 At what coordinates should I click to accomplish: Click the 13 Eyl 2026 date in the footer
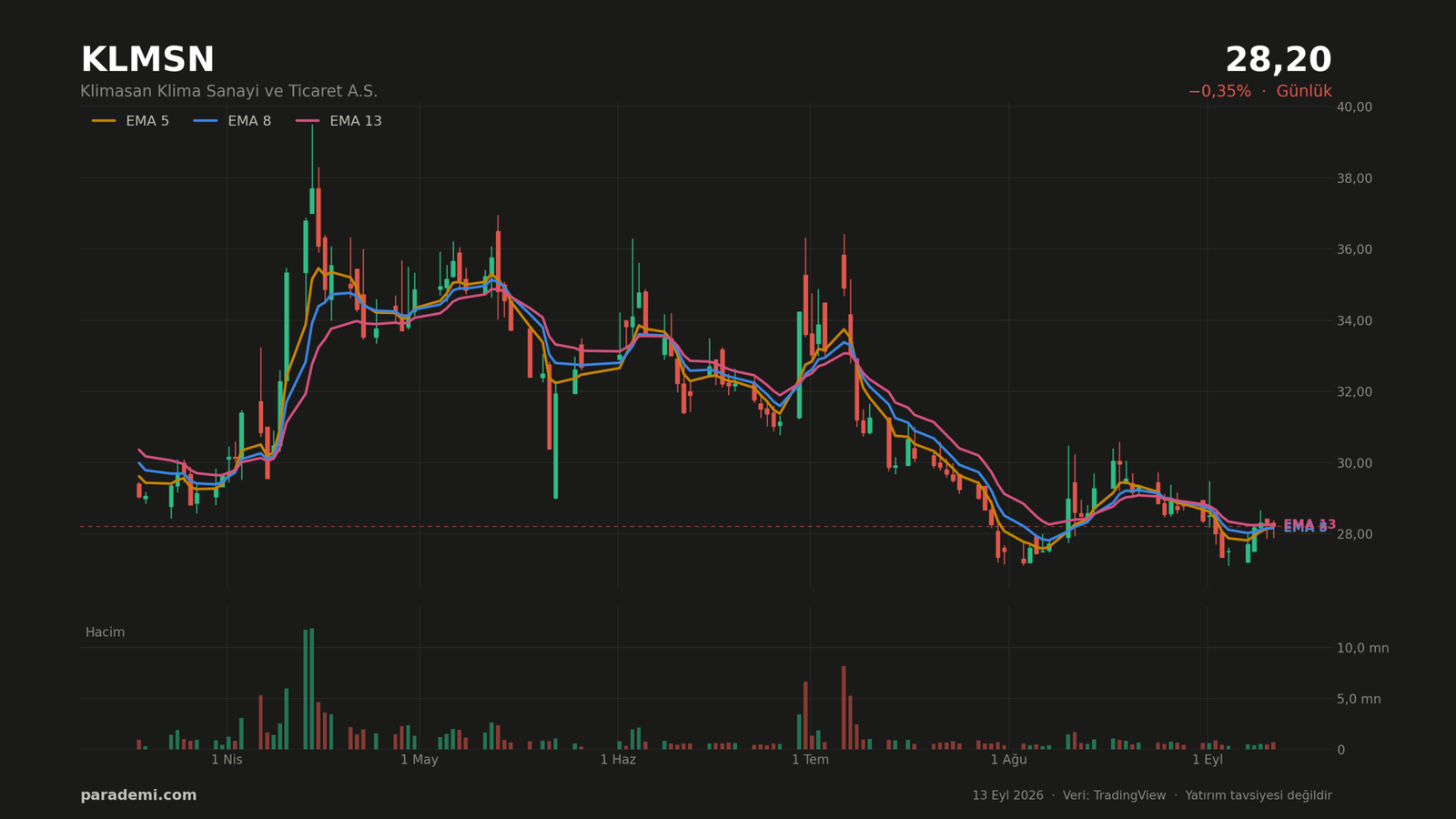click(x=1007, y=795)
